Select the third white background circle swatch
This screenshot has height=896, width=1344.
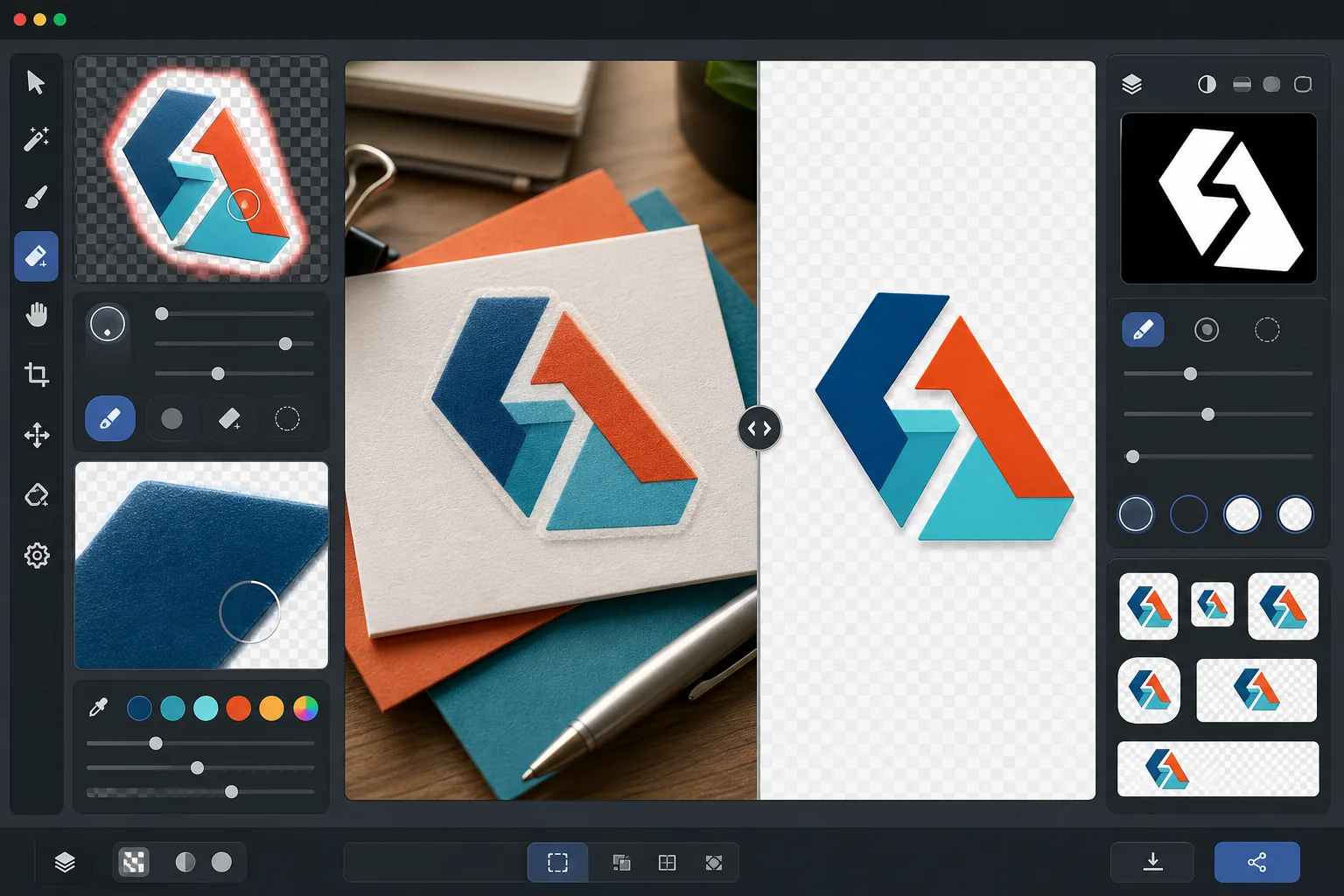[x=1242, y=514]
